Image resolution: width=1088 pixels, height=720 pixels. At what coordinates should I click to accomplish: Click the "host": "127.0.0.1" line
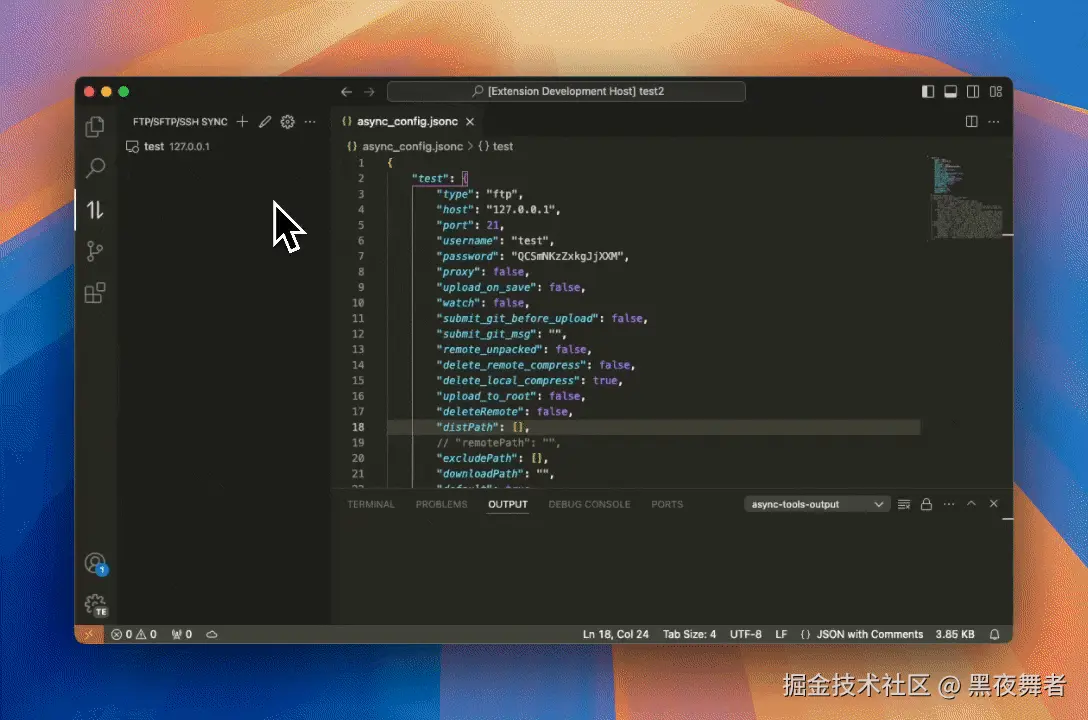(498, 209)
